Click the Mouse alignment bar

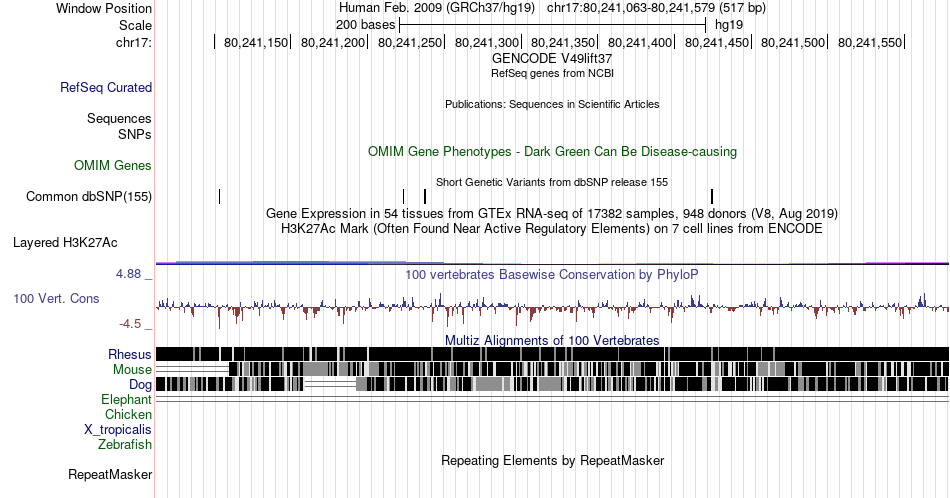tap(552, 369)
